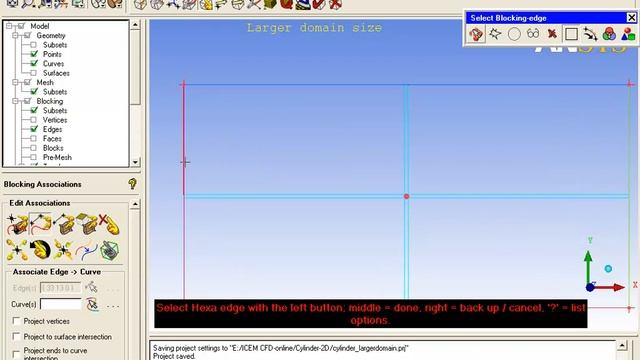This screenshot has height=360, width=640.
Task: Close the Select Blocking-edge toolbar
Action: pos(631,18)
